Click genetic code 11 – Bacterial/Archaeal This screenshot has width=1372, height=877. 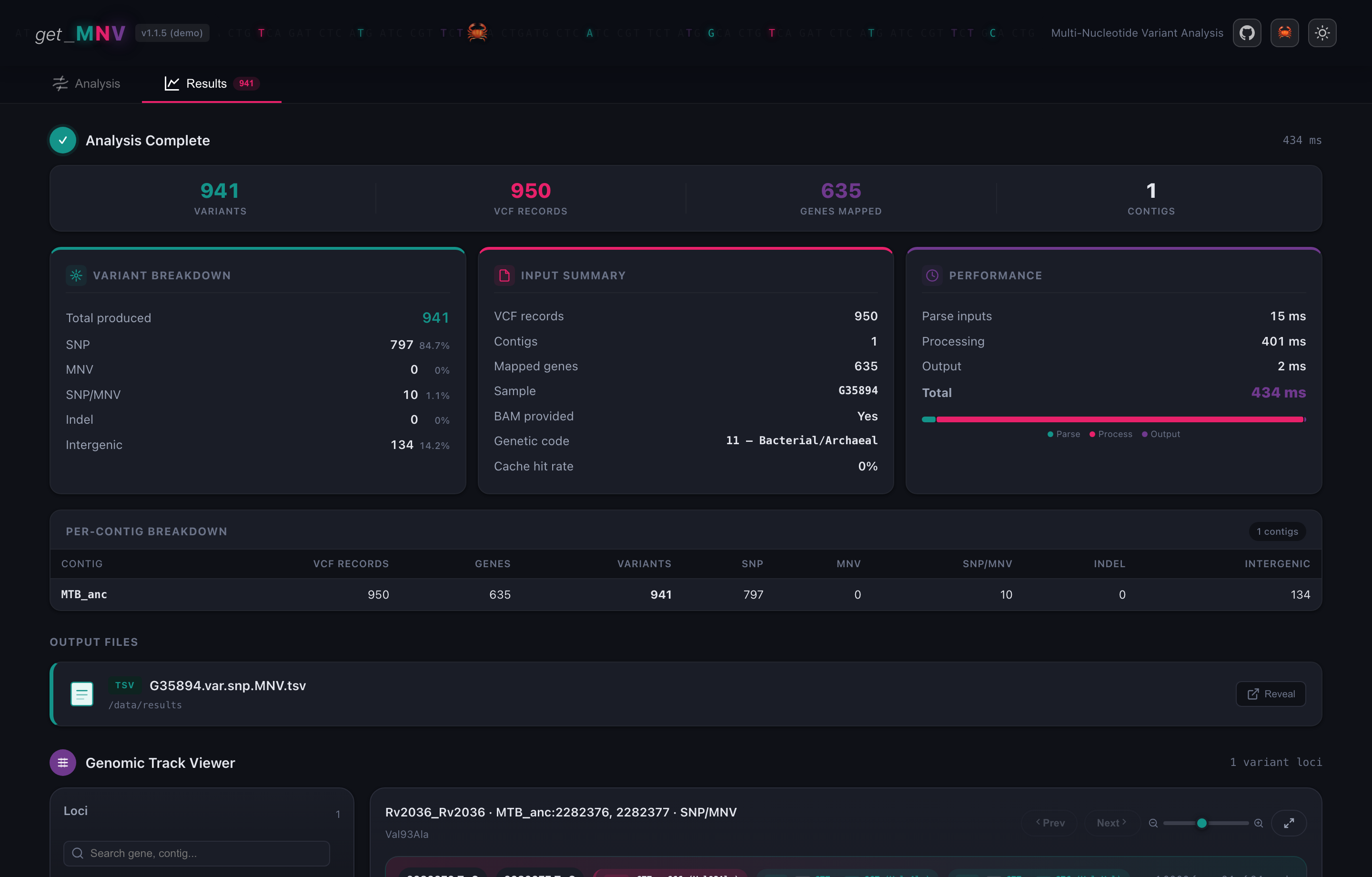[802, 441]
